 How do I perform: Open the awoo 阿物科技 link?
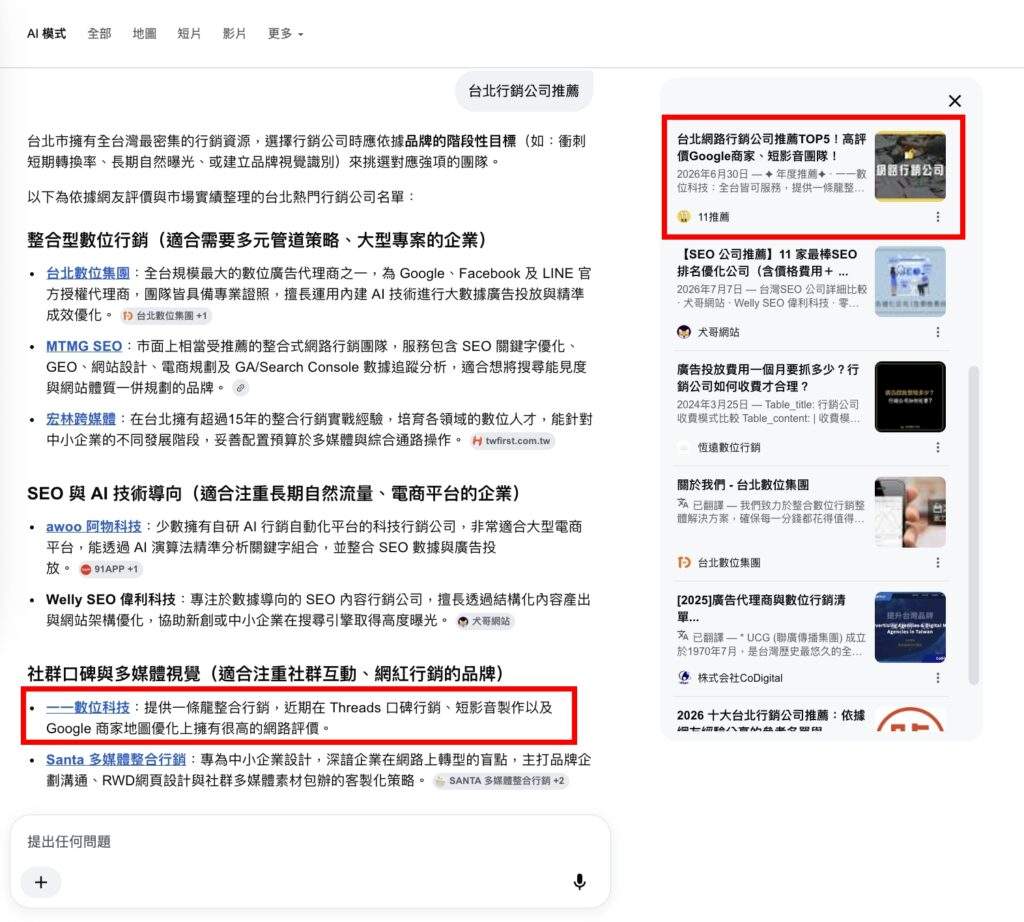click(94, 526)
